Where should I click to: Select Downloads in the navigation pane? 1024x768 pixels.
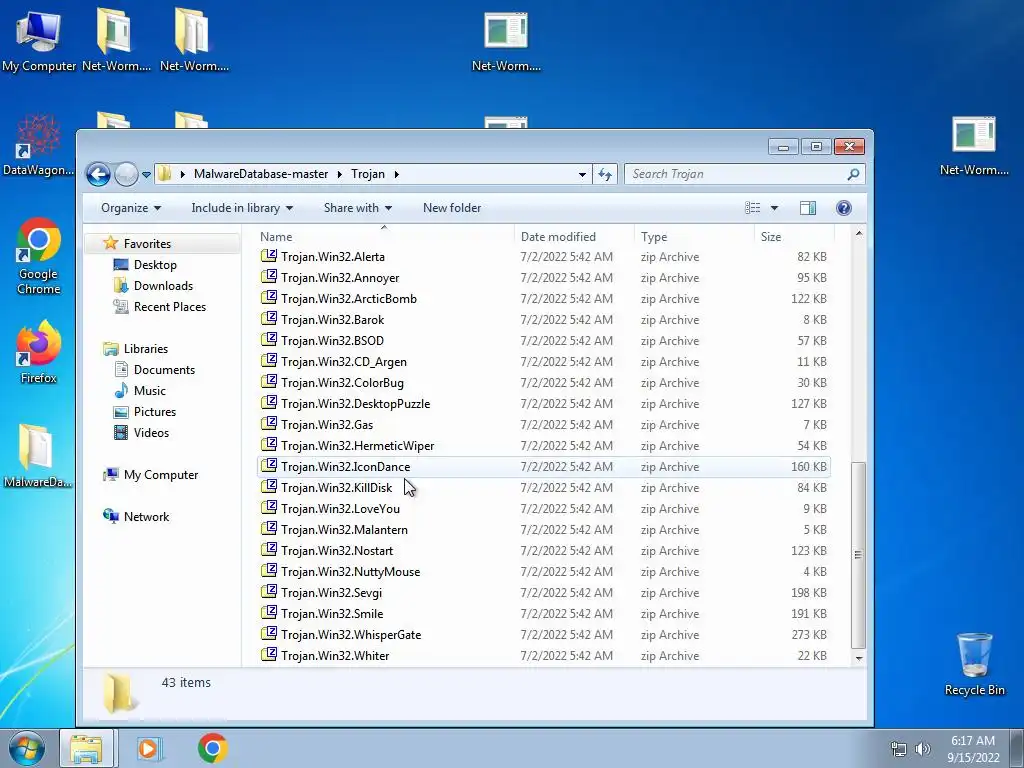tap(163, 285)
